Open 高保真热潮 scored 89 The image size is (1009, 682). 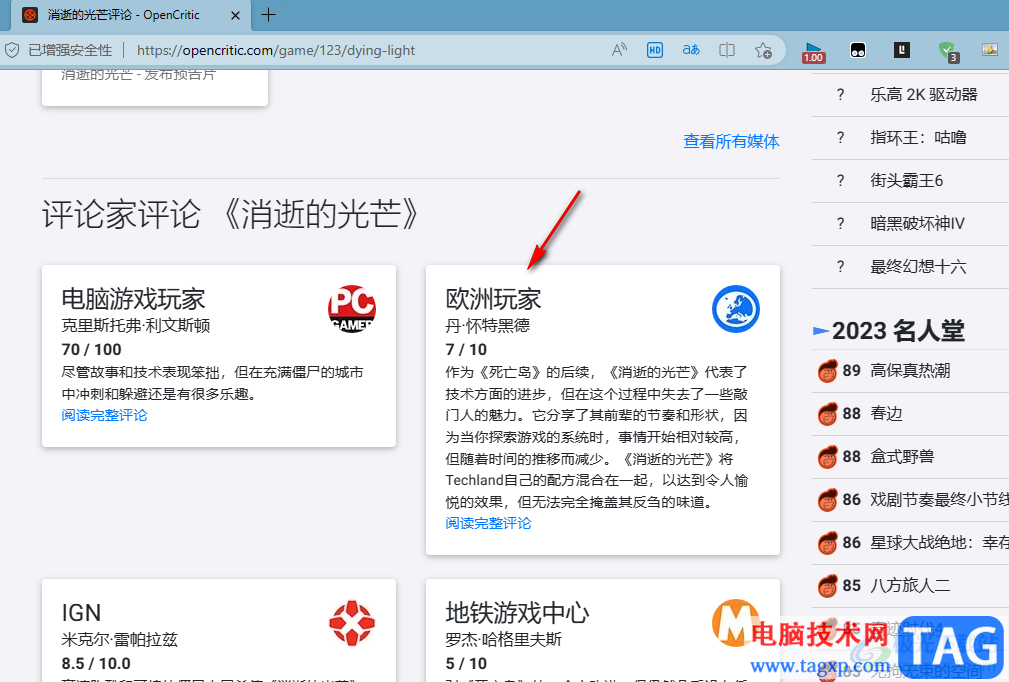coord(910,371)
